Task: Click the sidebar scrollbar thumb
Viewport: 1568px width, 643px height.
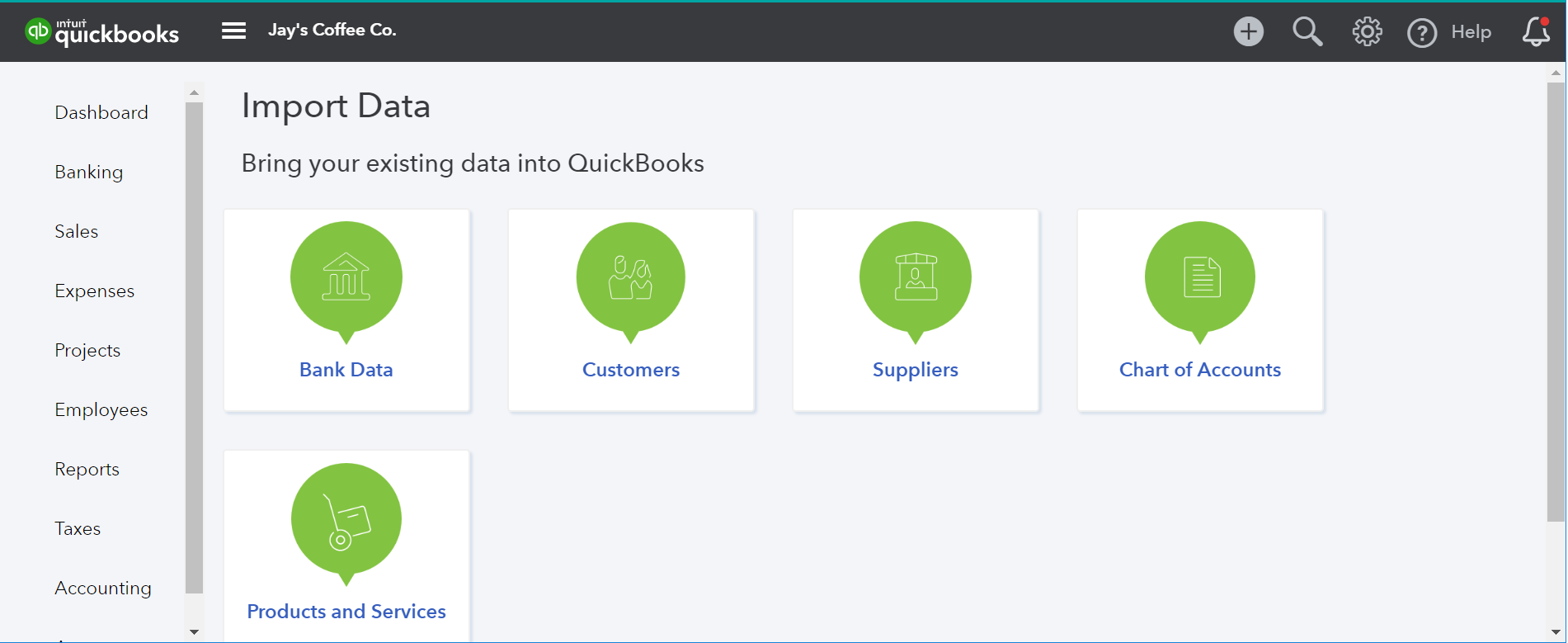Action: [x=195, y=348]
